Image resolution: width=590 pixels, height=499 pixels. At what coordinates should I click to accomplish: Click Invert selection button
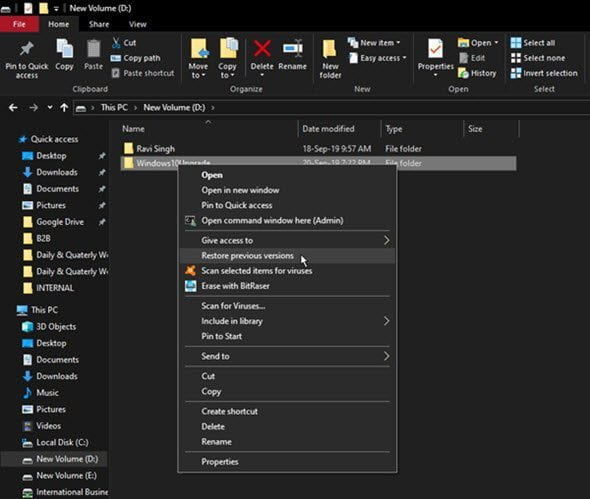click(x=544, y=73)
